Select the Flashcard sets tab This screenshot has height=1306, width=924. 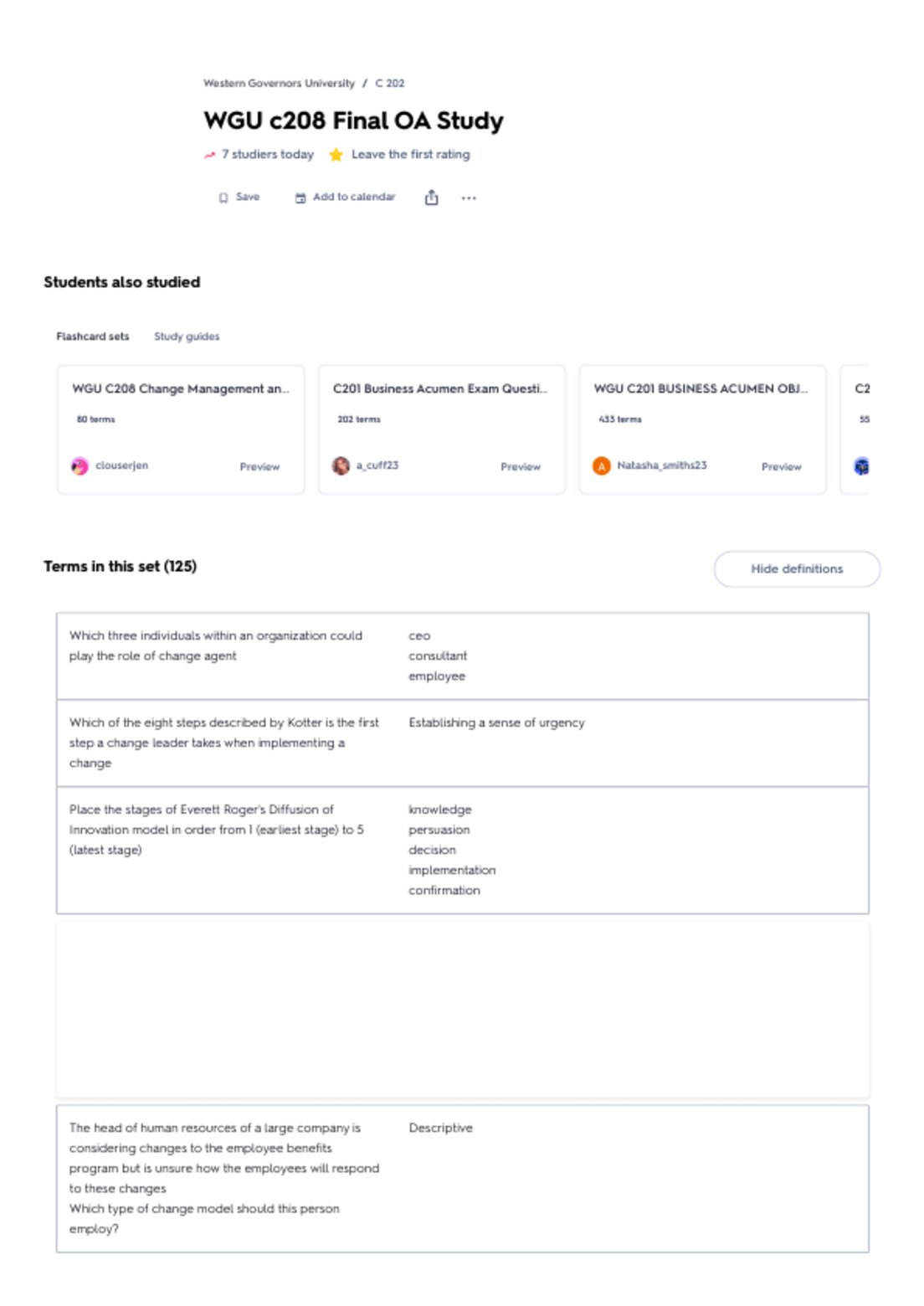click(x=93, y=337)
